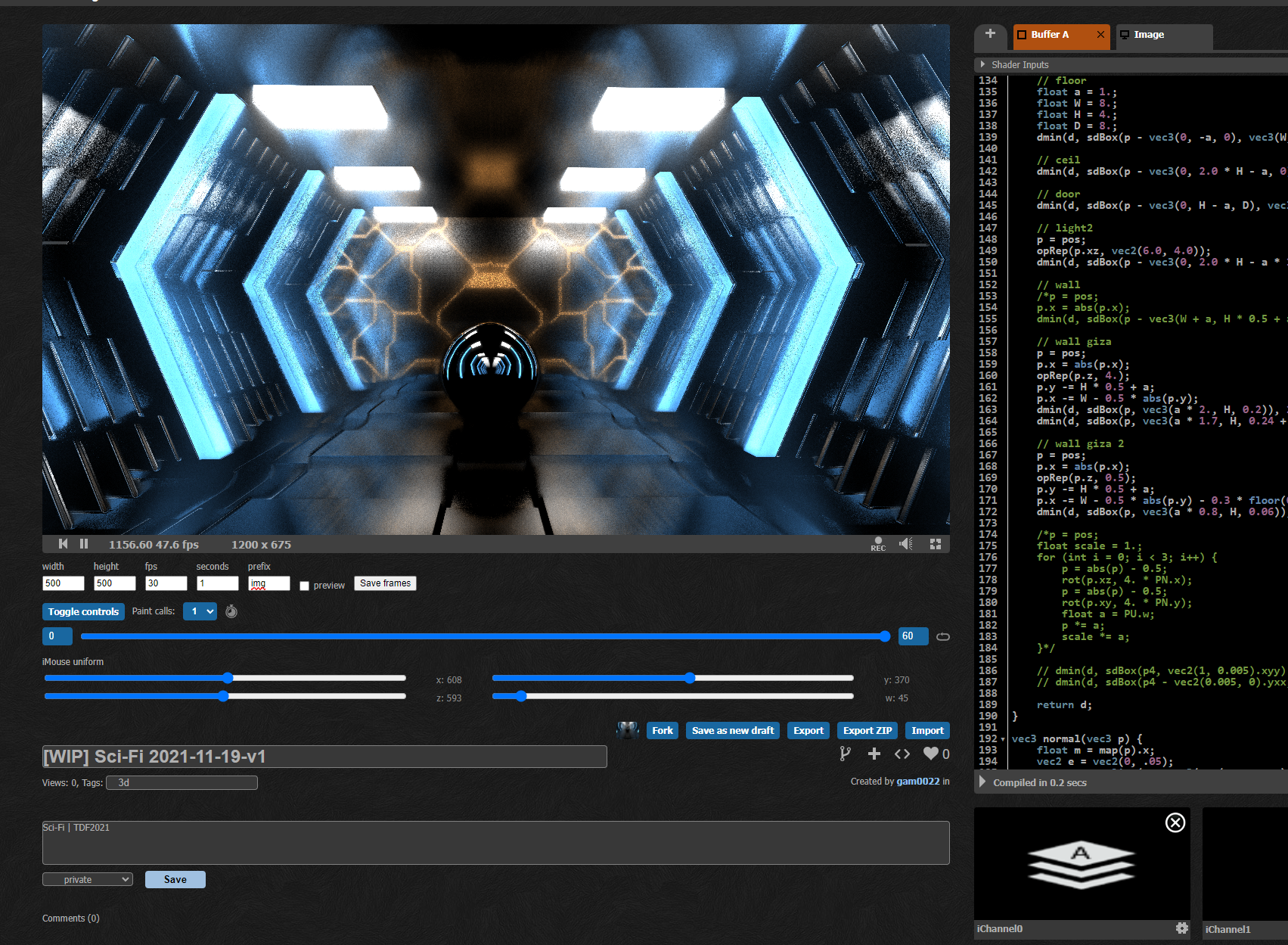Rewind the shader to start
The image size is (1288, 945).
[64, 544]
